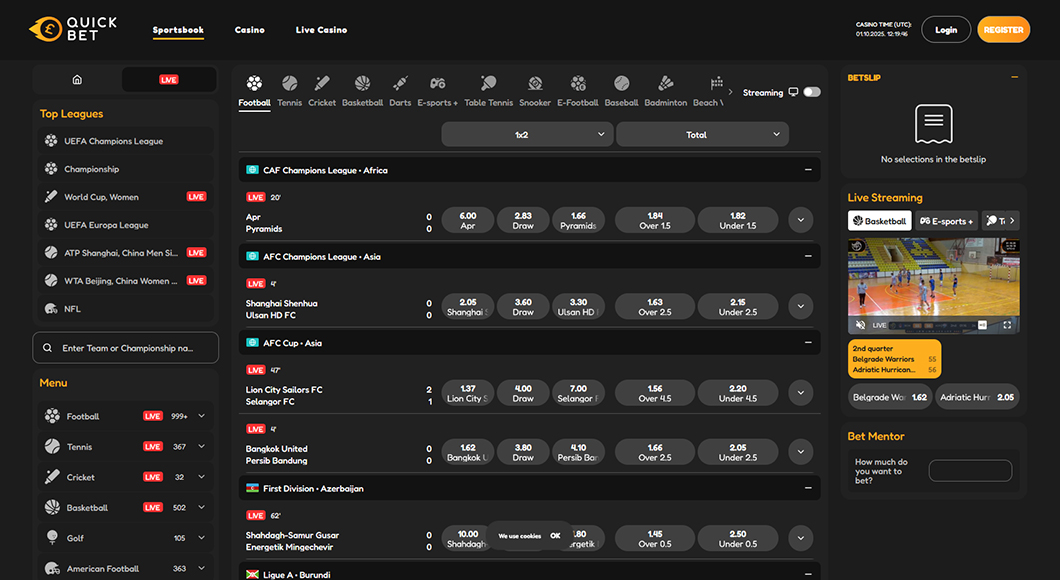This screenshot has width=1060, height=580.
Task: Unmute the live basketball stream
Action: [x=858, y=325]
